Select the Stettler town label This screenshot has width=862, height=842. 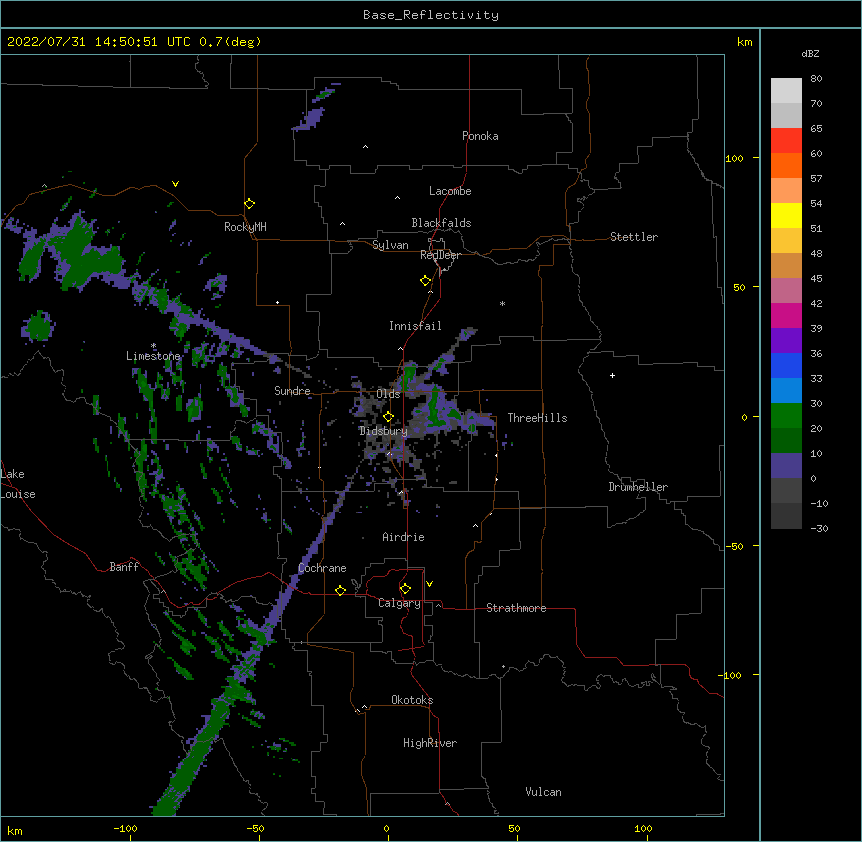click(x=634, y=237)
